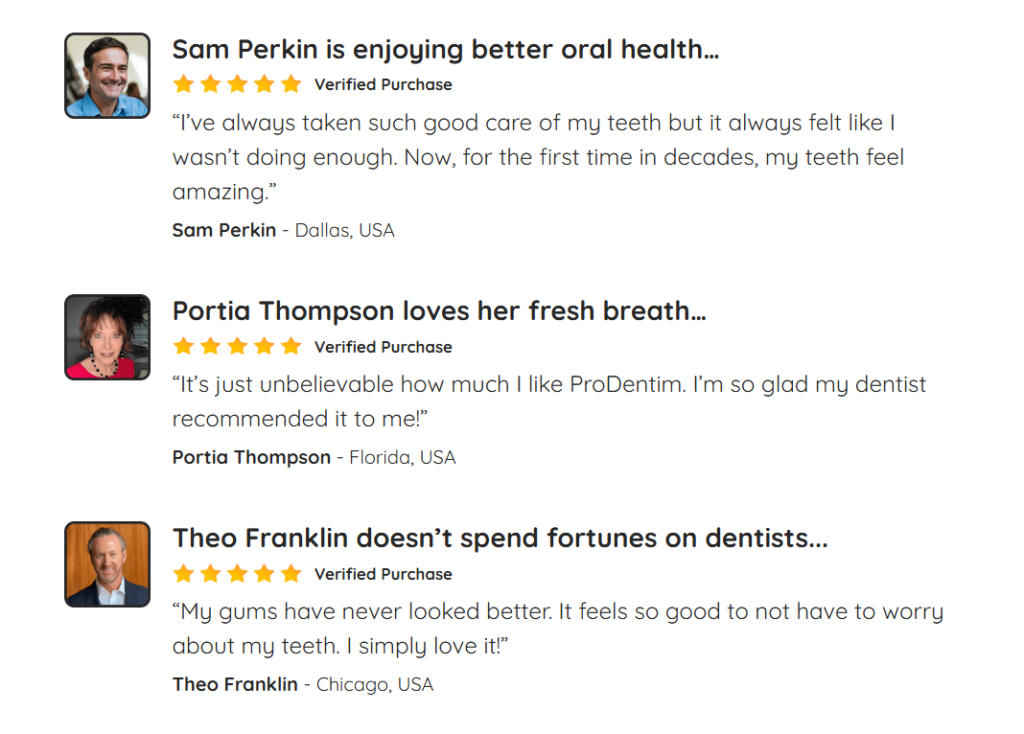
Task: Click Portia Thompson's profile photo
Action: (107, 337)
